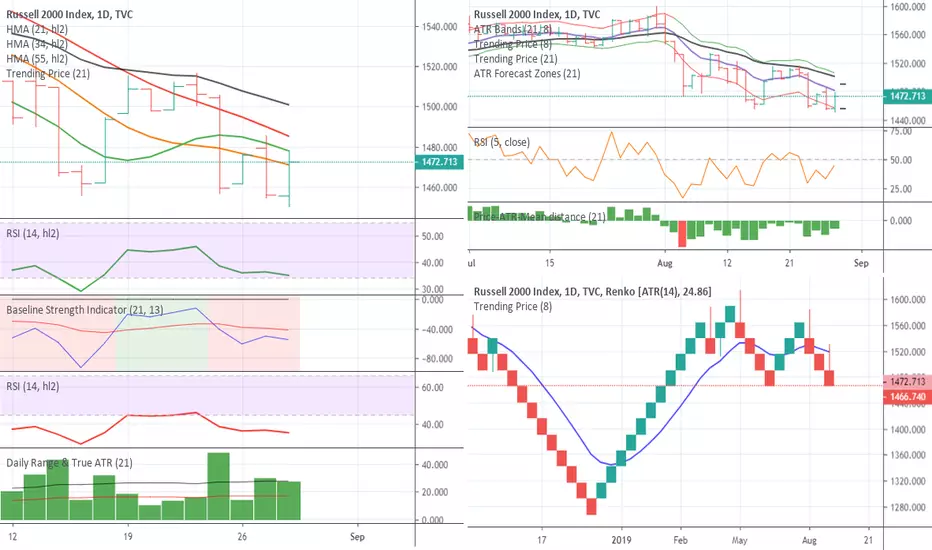Screen dimensions: 932x550
Task: Click the 1472.713 price label on ATR Bands chart
Action: point(908,96)
